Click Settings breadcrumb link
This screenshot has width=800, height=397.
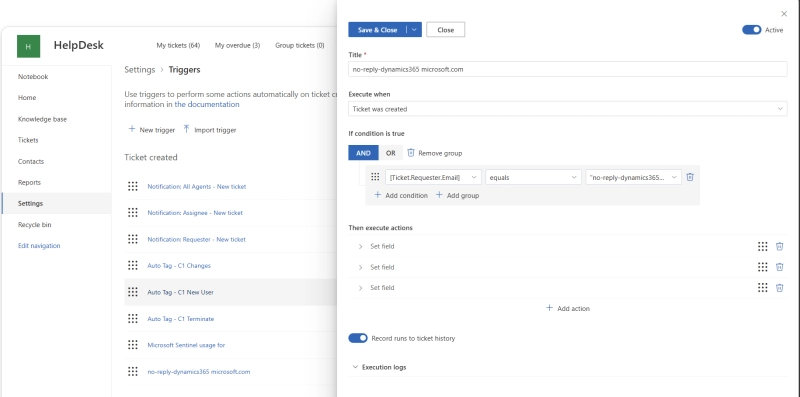pos(140,69)
